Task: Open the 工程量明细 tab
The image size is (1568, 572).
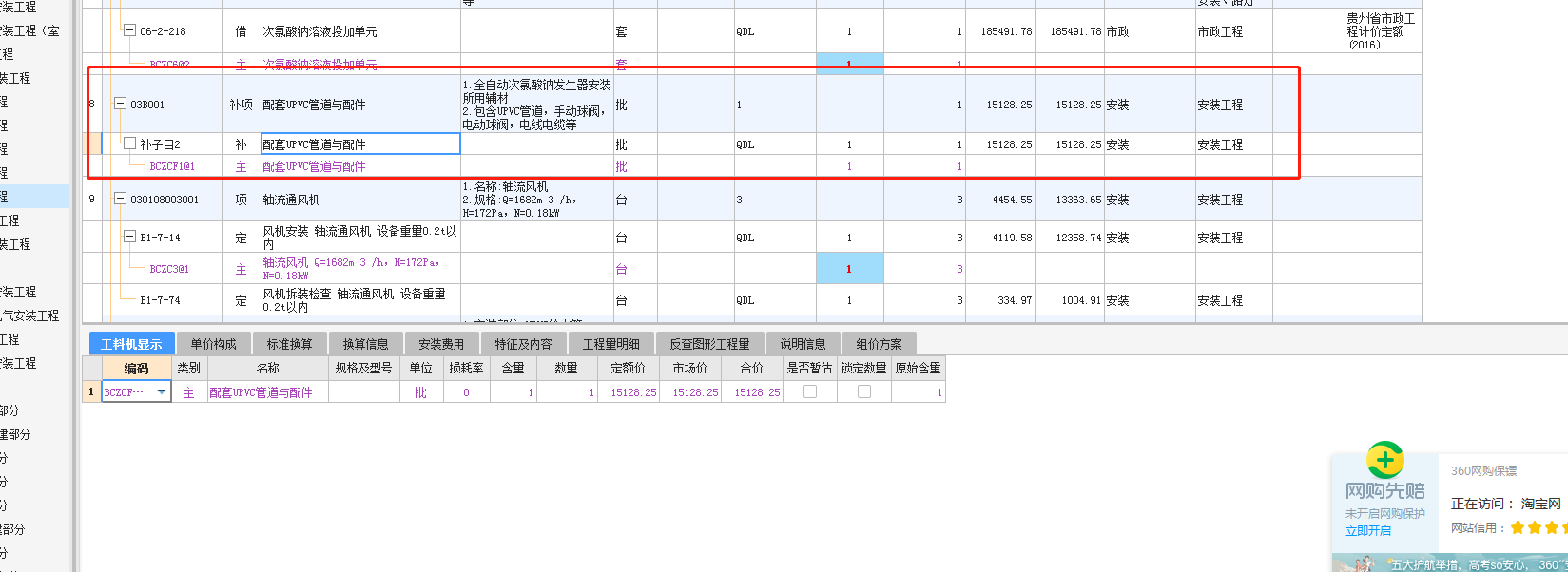Action: [610, 344]
